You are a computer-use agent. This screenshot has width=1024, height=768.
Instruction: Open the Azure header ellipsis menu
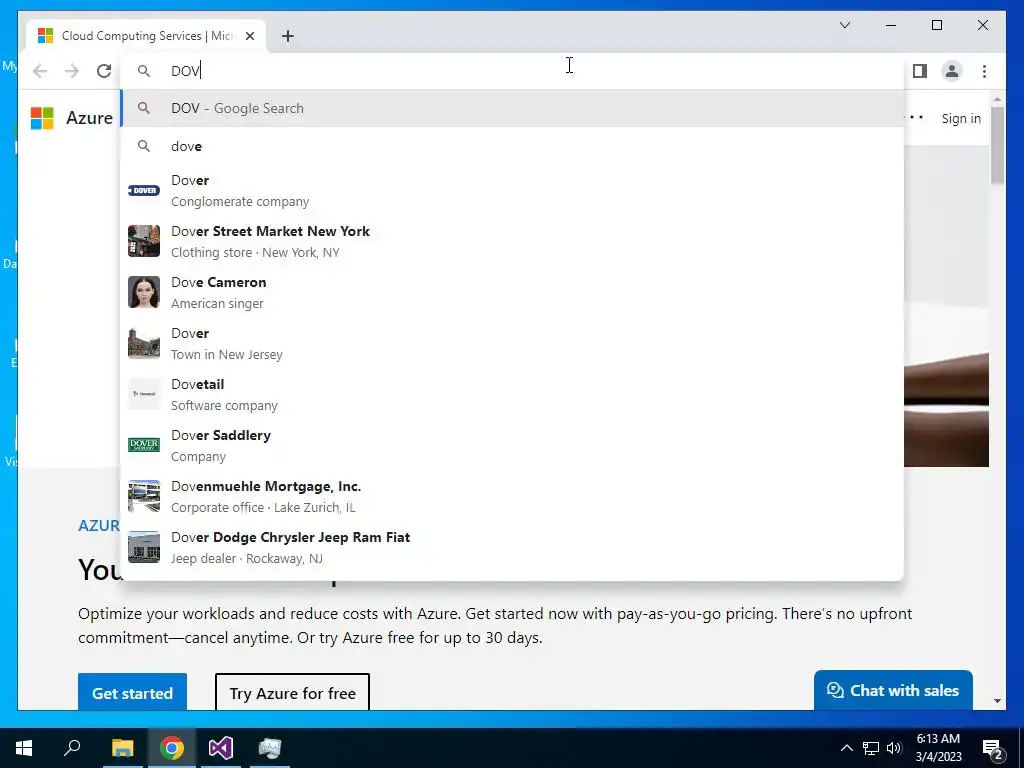tap(914, 118)
